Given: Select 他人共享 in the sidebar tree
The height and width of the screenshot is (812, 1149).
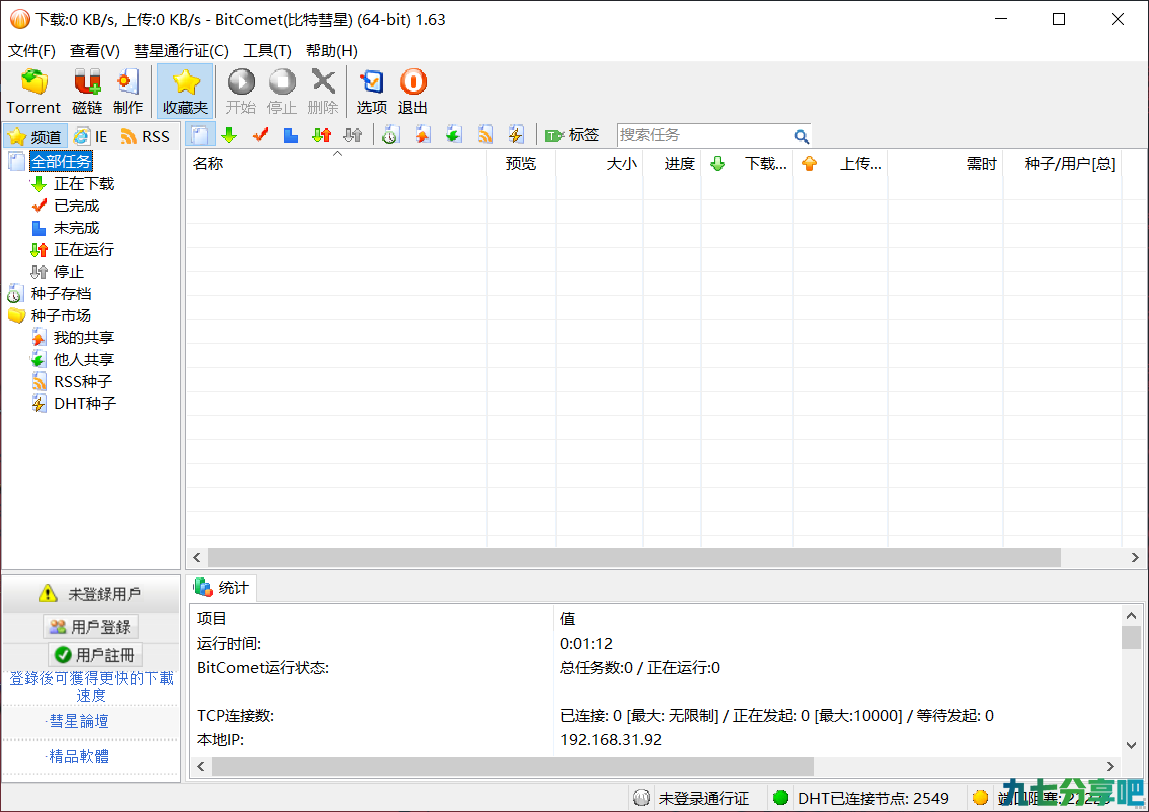Looking at the screenshot, I should tap(84, 360).
